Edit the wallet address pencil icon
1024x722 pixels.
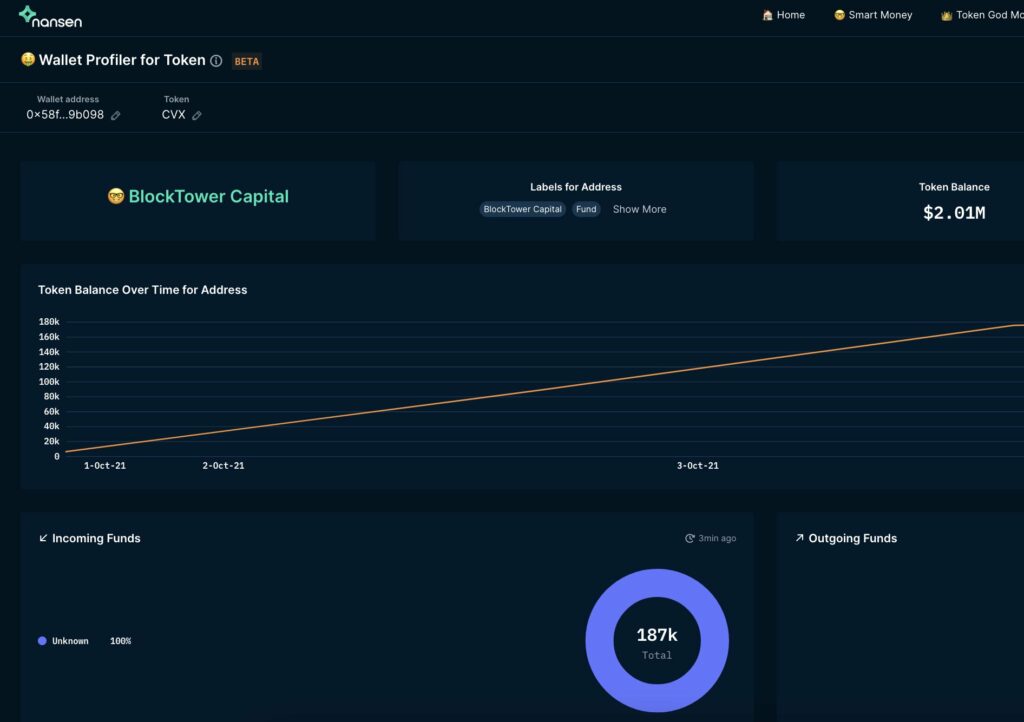click(116, 116)
